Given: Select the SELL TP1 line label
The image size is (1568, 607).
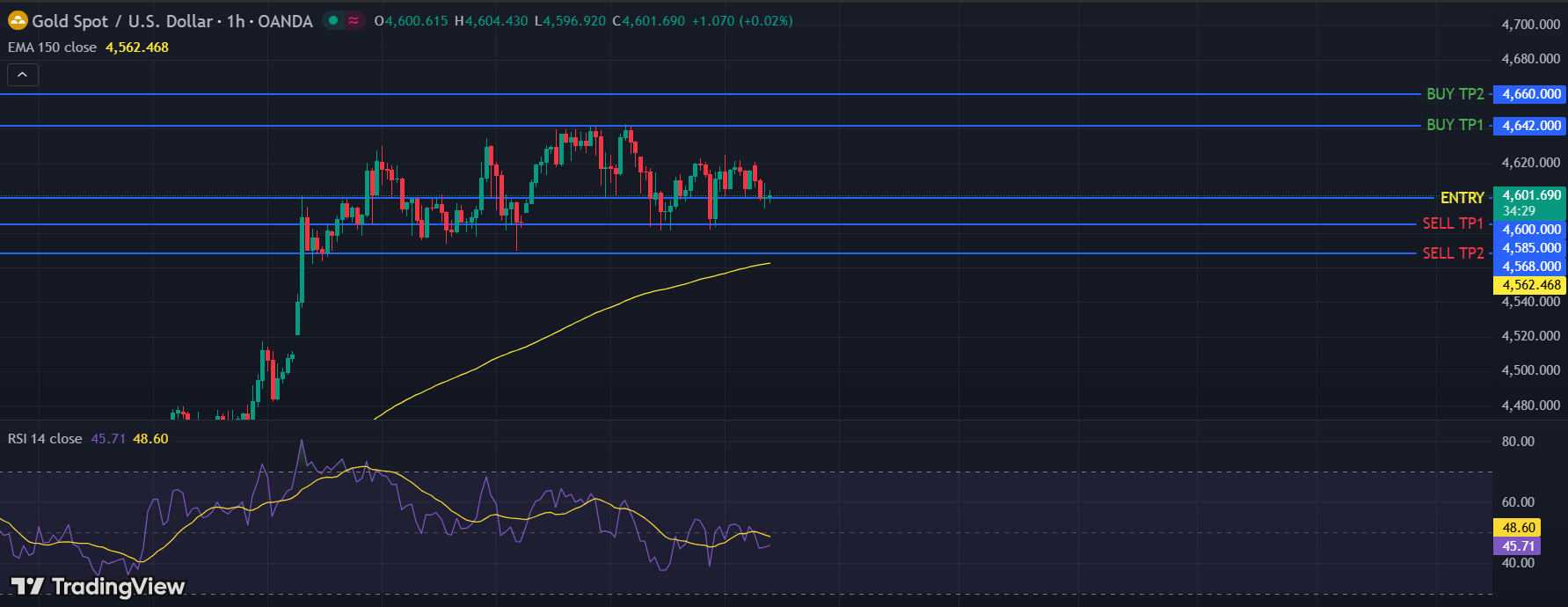Looking at the screenshot, I should [x=1453, y=223].
